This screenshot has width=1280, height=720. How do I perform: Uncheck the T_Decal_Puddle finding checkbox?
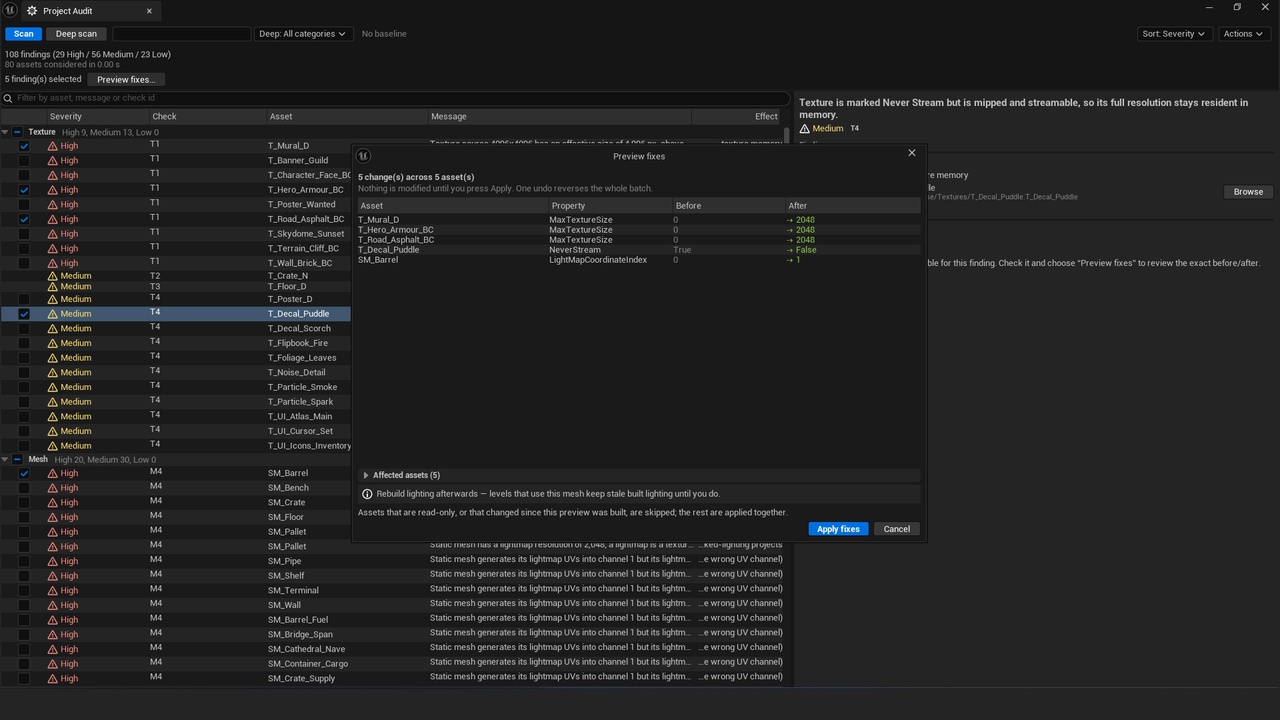[x=24, y=314]
